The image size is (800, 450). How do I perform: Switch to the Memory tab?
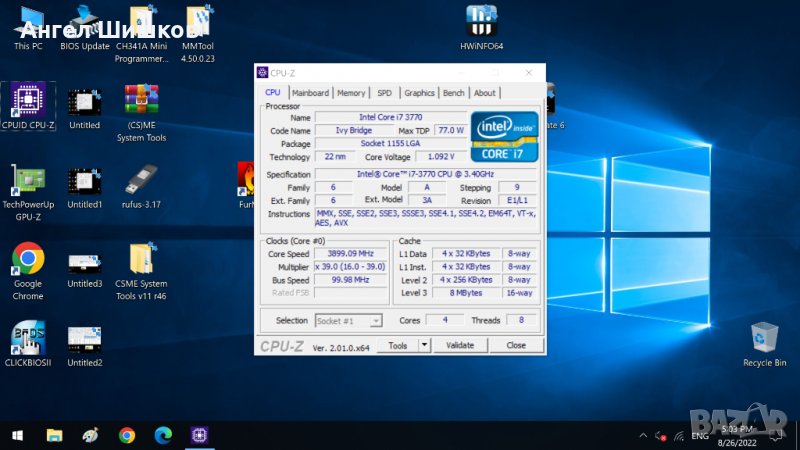point(351,93)
